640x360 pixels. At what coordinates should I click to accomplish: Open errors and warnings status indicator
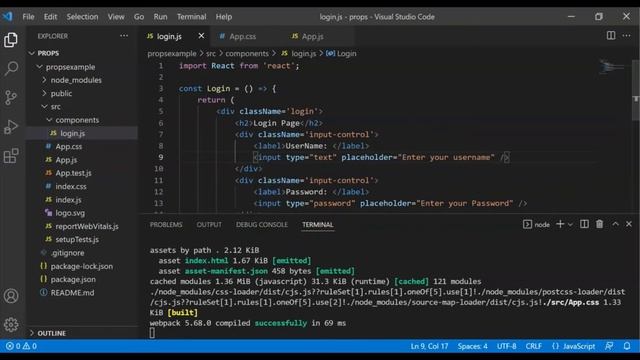[21, 346]
